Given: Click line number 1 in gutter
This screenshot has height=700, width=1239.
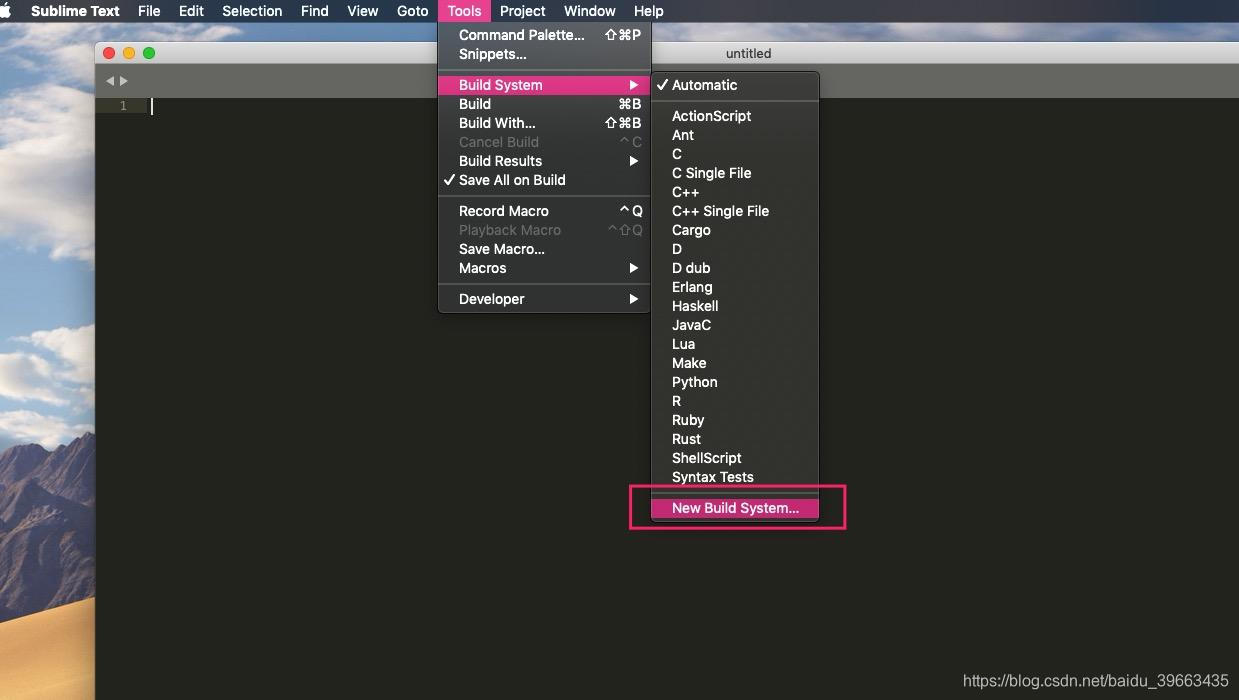Looking at the screenshot, I should pyautogui.click(x=123, y=106).
